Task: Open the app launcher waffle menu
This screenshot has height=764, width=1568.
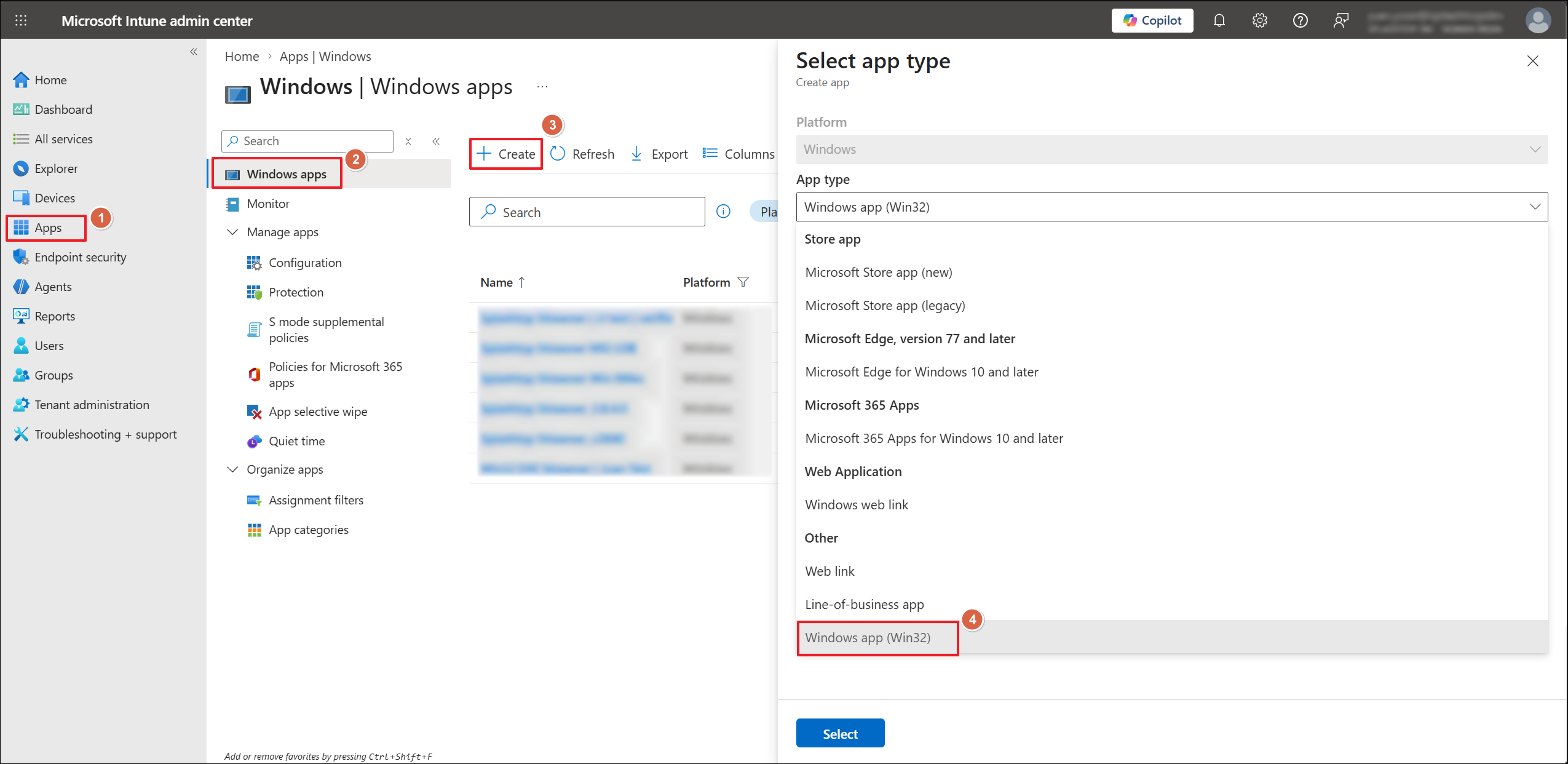Action: pos(21,20)
